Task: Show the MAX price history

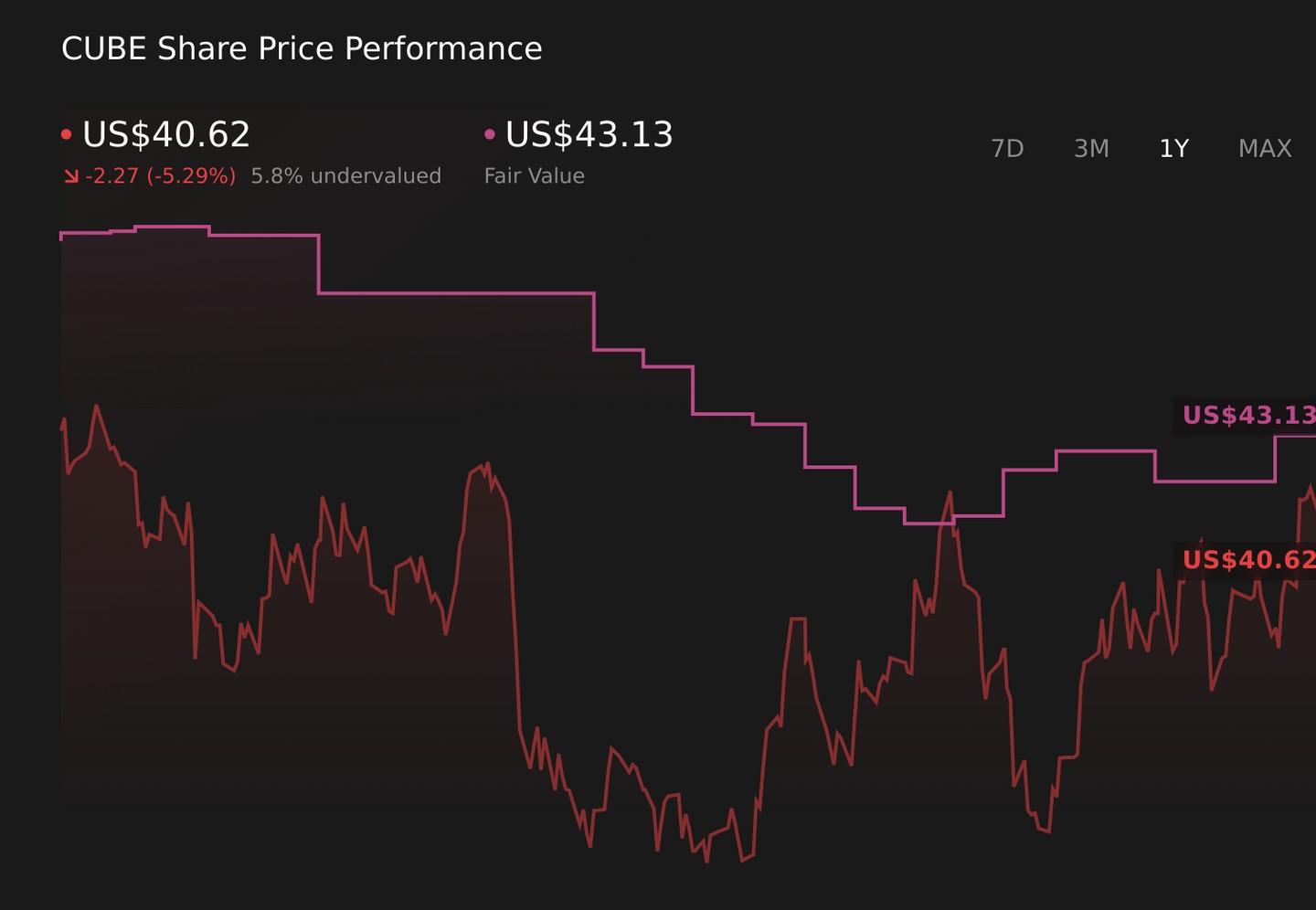Action: [x=1265, y=149]
